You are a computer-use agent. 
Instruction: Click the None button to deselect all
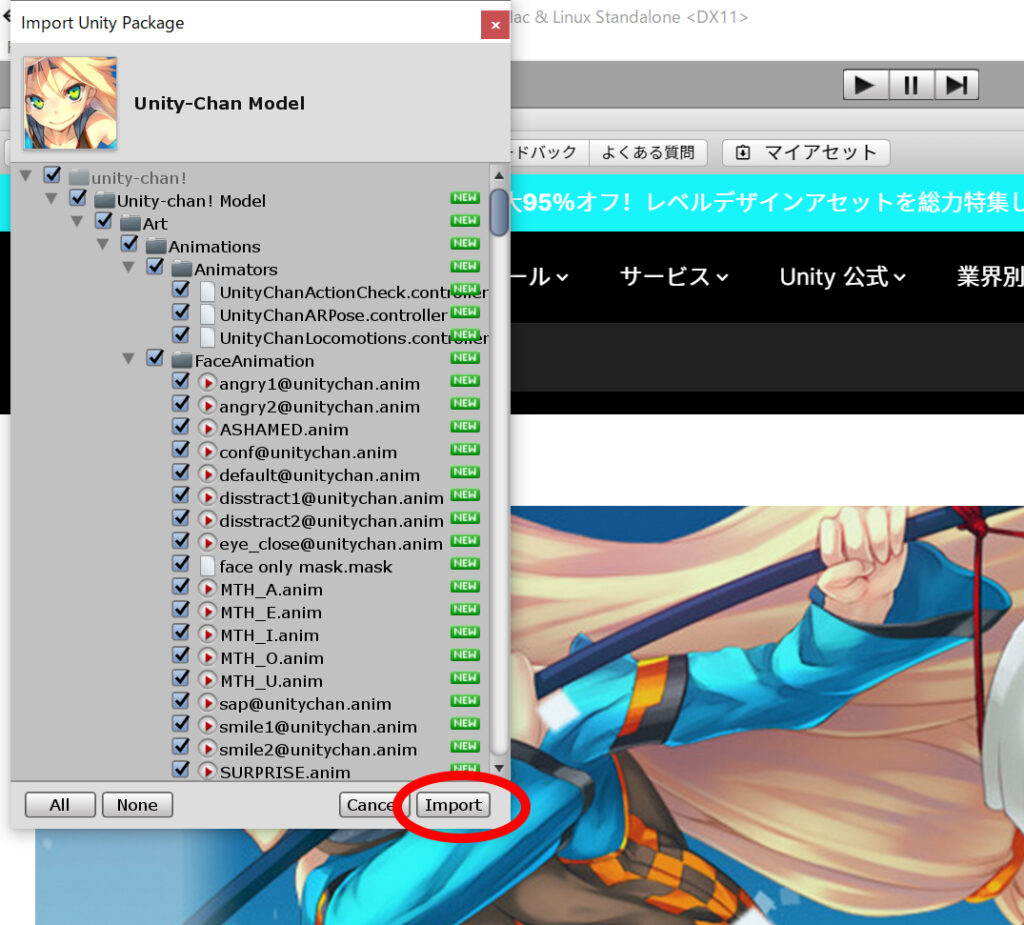137,805
